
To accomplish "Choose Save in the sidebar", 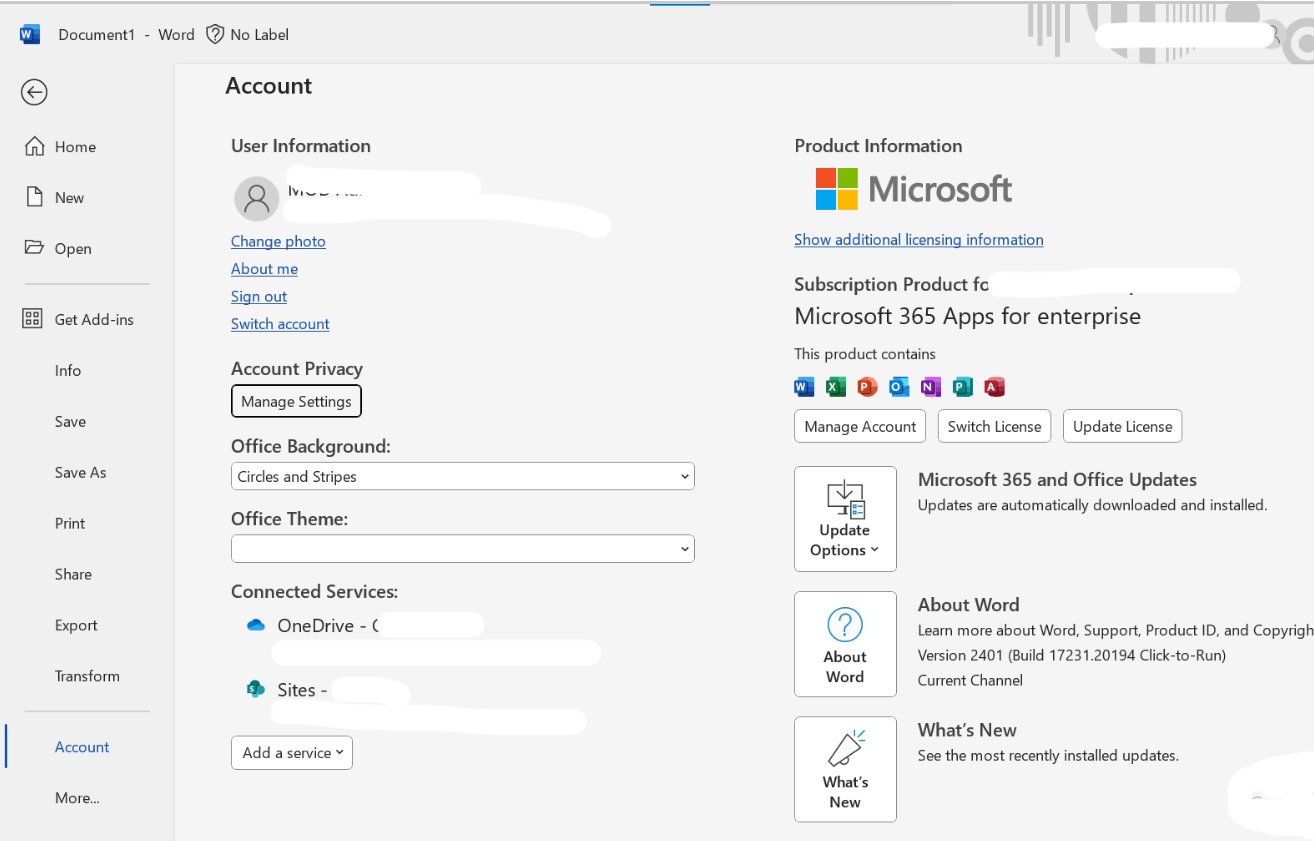I will [x=70, y=422].
